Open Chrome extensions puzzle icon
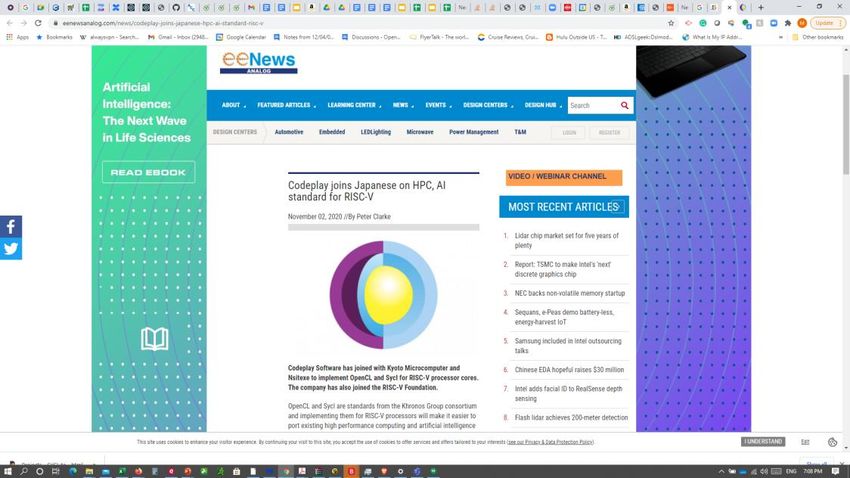This screenshot has width=850, height=478. coord(788,23)
